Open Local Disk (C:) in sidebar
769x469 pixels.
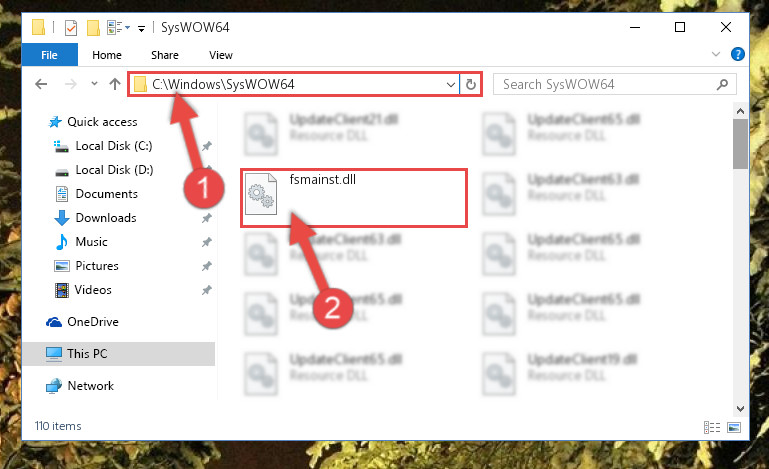click(113, 146)
